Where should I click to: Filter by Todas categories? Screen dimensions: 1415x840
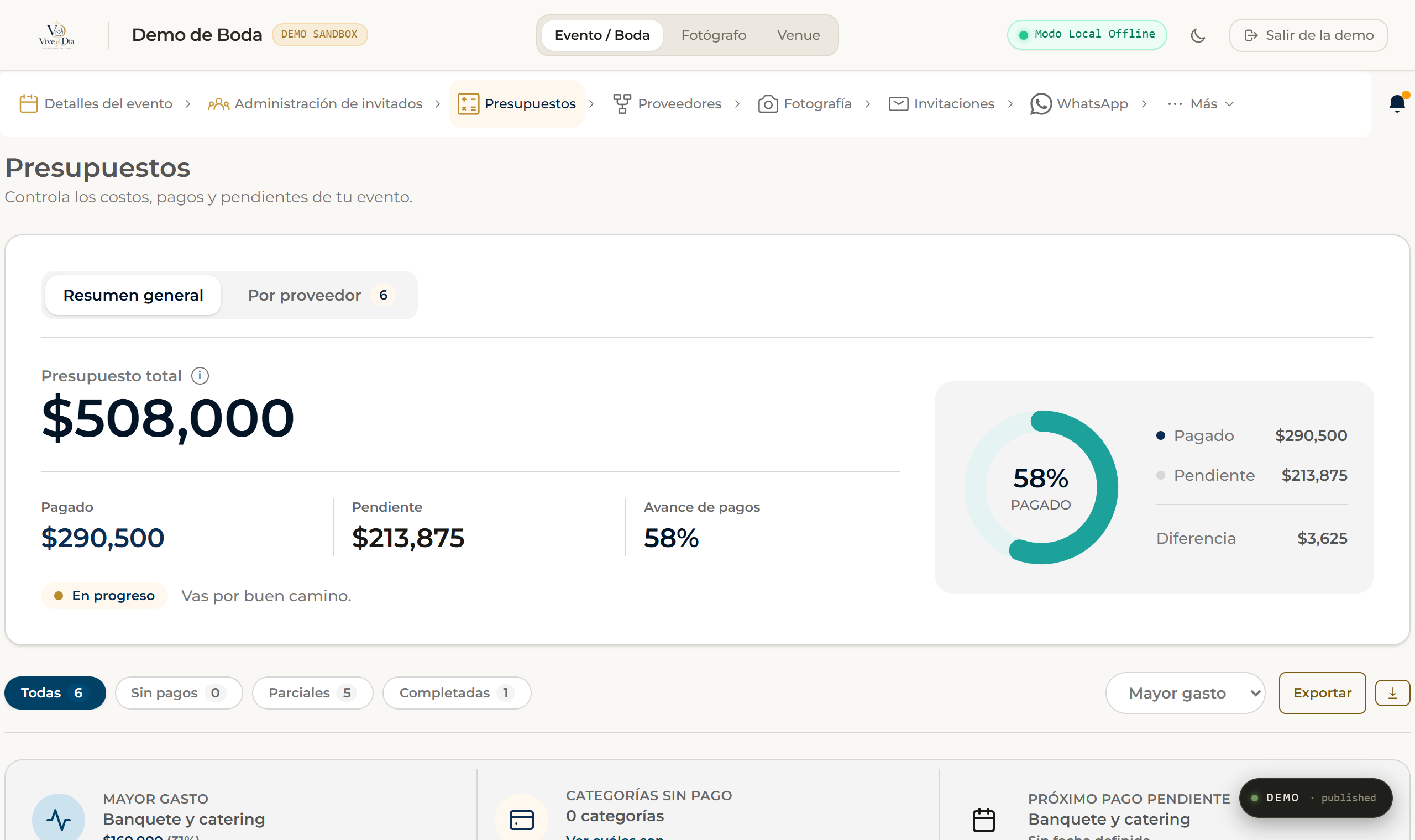[x=55, y=693]
